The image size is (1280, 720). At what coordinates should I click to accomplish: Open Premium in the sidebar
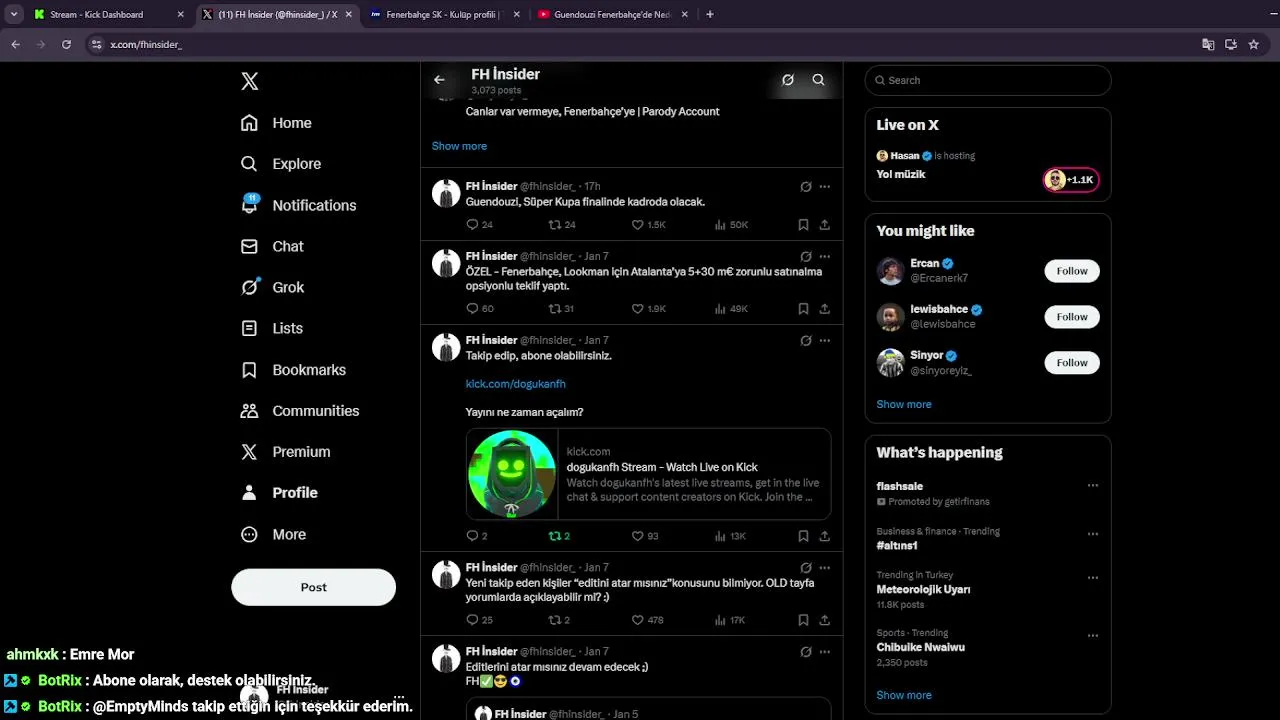click(x=285, y=452)
